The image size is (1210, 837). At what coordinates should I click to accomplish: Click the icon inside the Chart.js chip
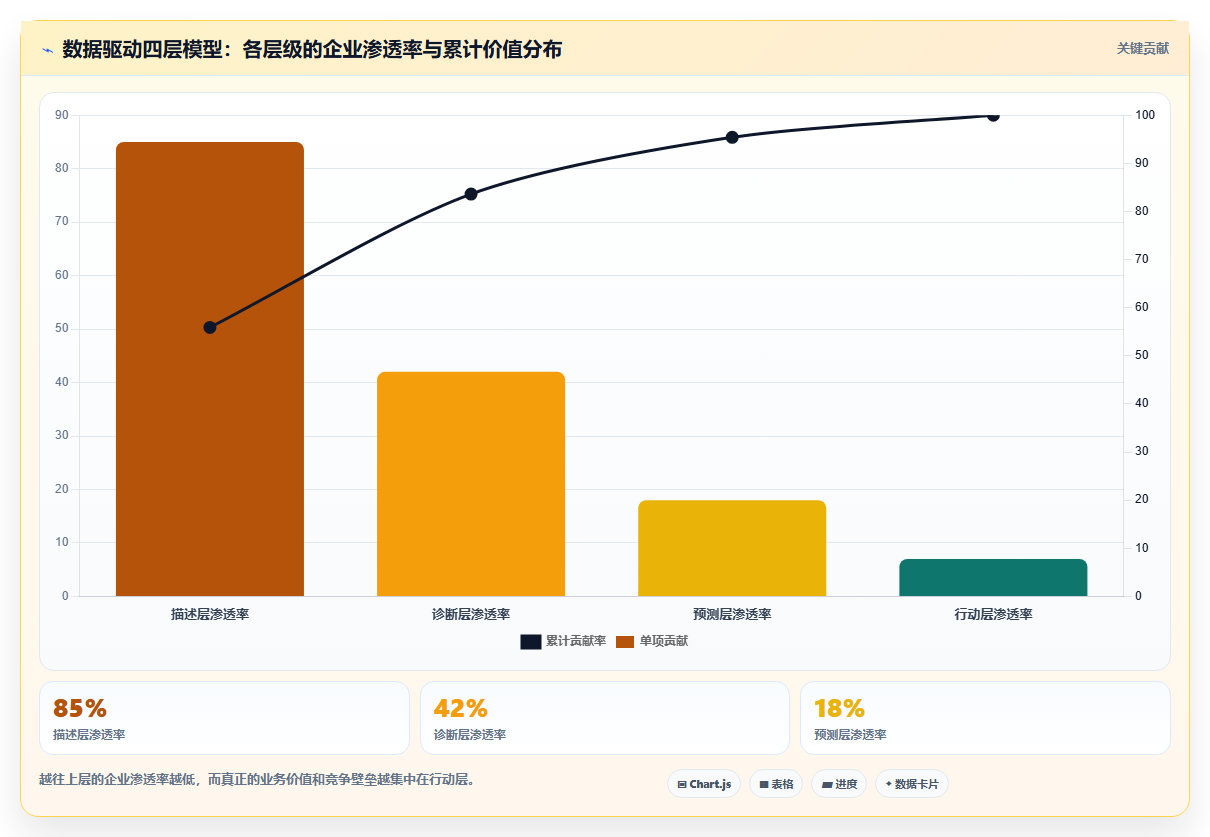pos(682,785)
